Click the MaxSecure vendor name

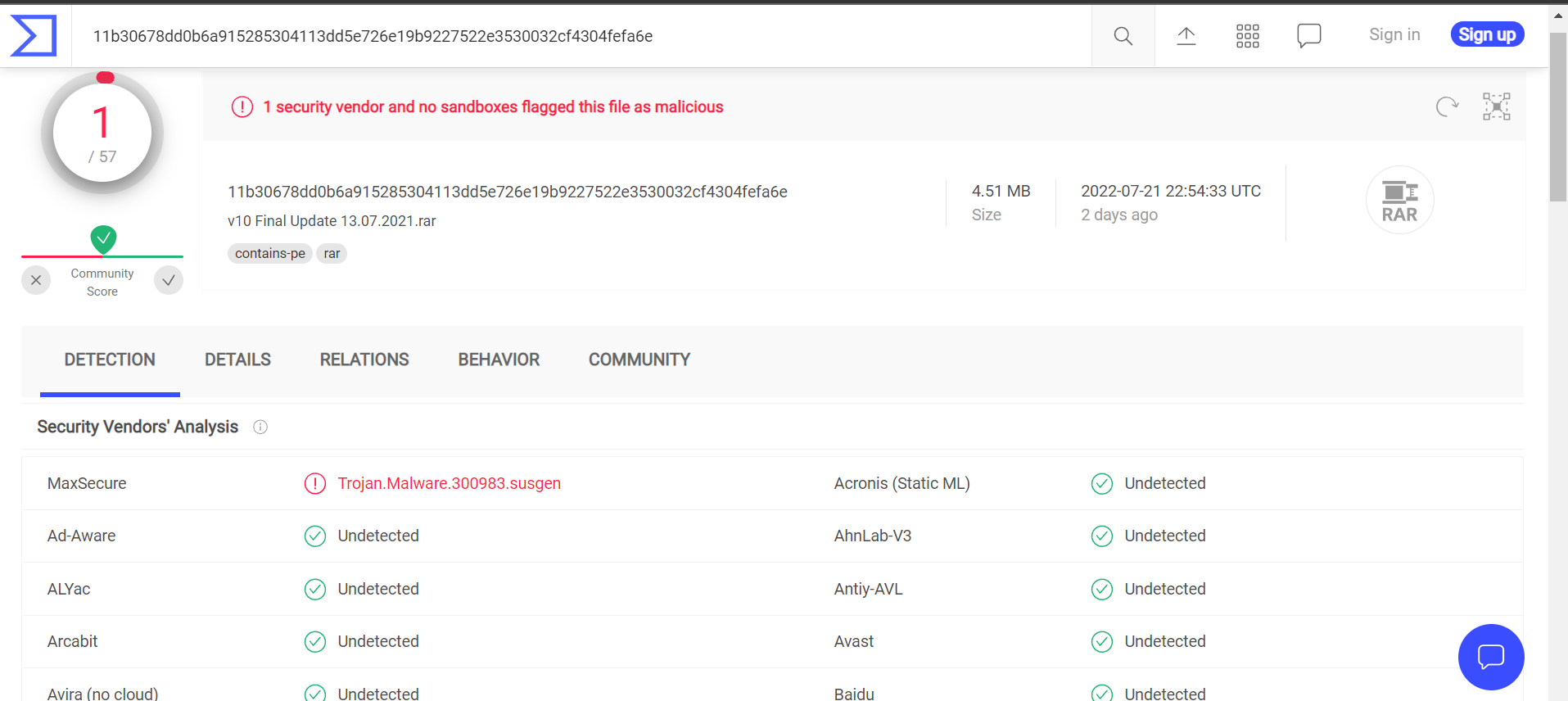point(87,484)
